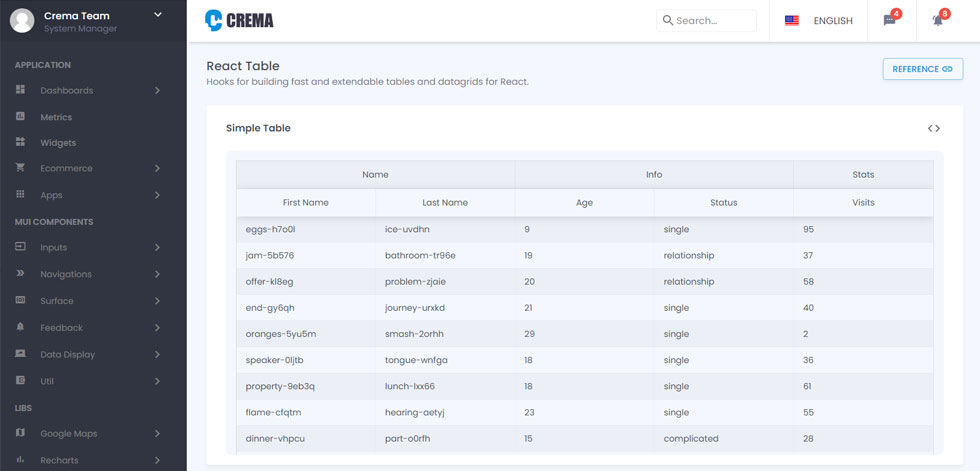Viewport: 980px width, 471px height.
Task: Click the cell property-9eb3q
Action: (306, 387)
